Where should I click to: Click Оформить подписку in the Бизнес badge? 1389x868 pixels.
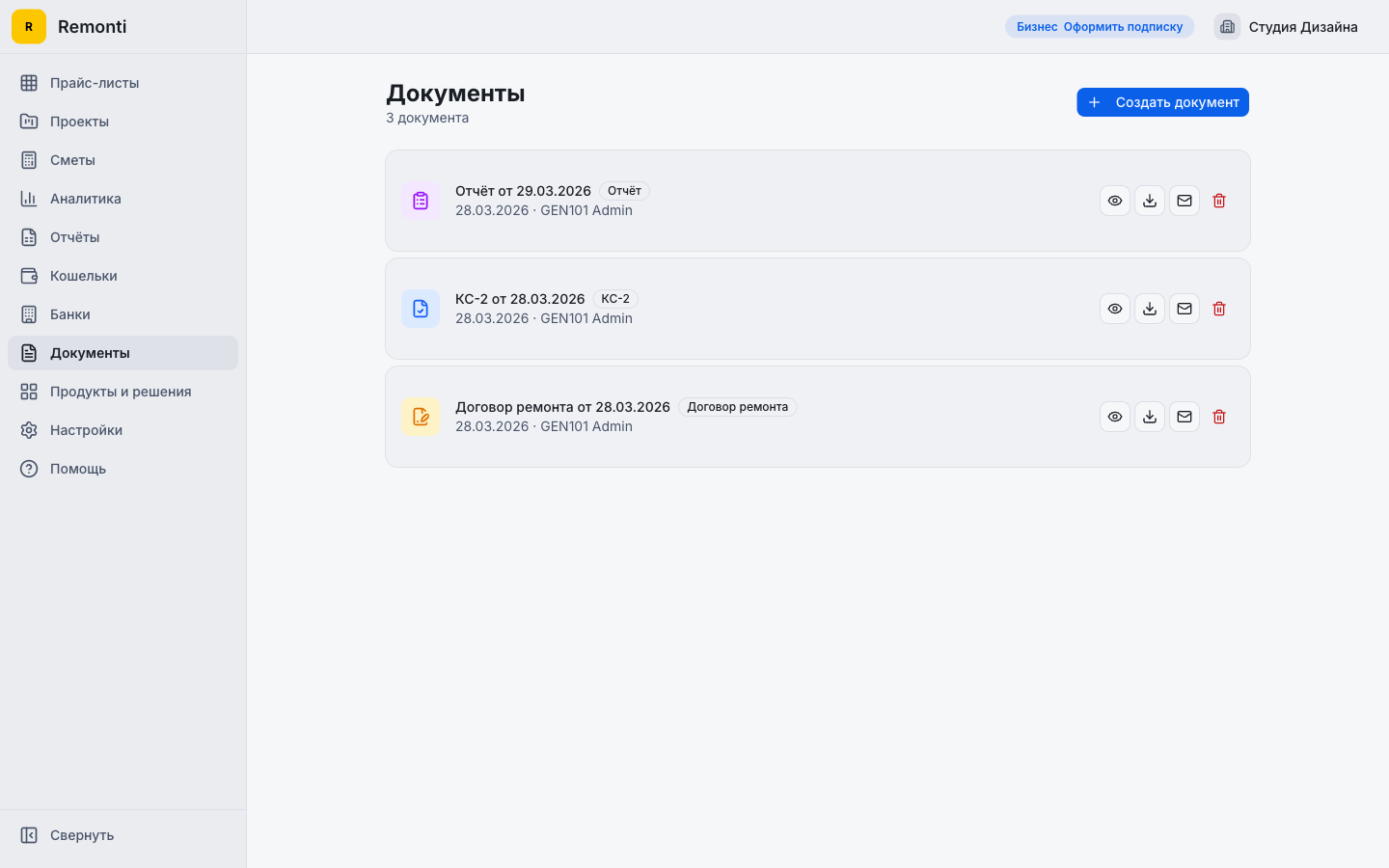[x=1124, y=26]
